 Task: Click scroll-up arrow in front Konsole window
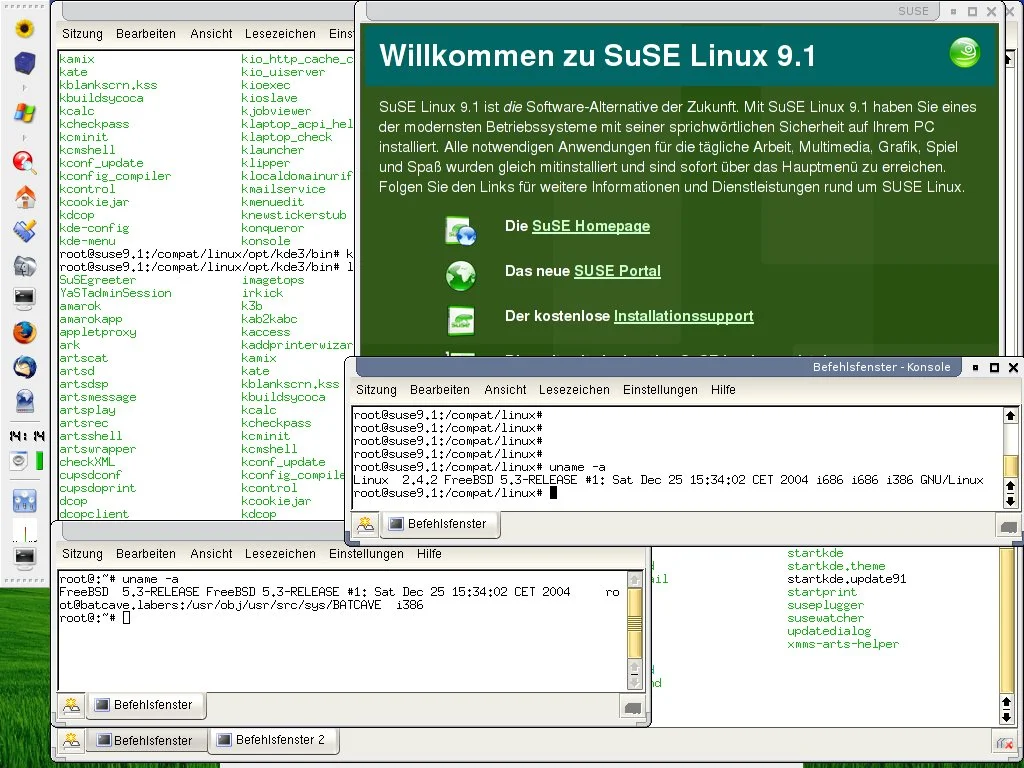1010,415
